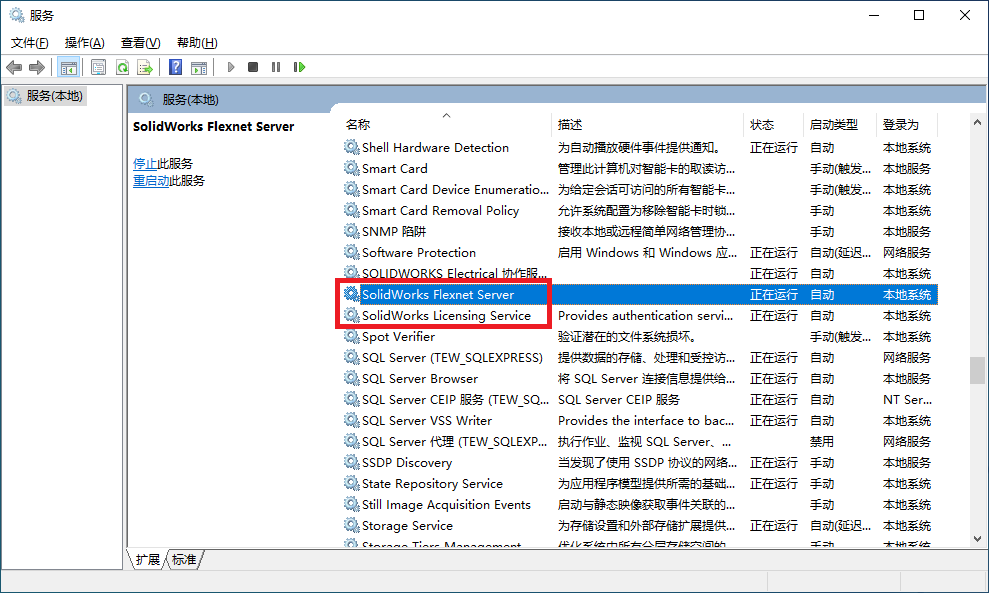Click the gear icon beside Spot Verifier
The width and height of the screenshot is (989, 593).
351,336
